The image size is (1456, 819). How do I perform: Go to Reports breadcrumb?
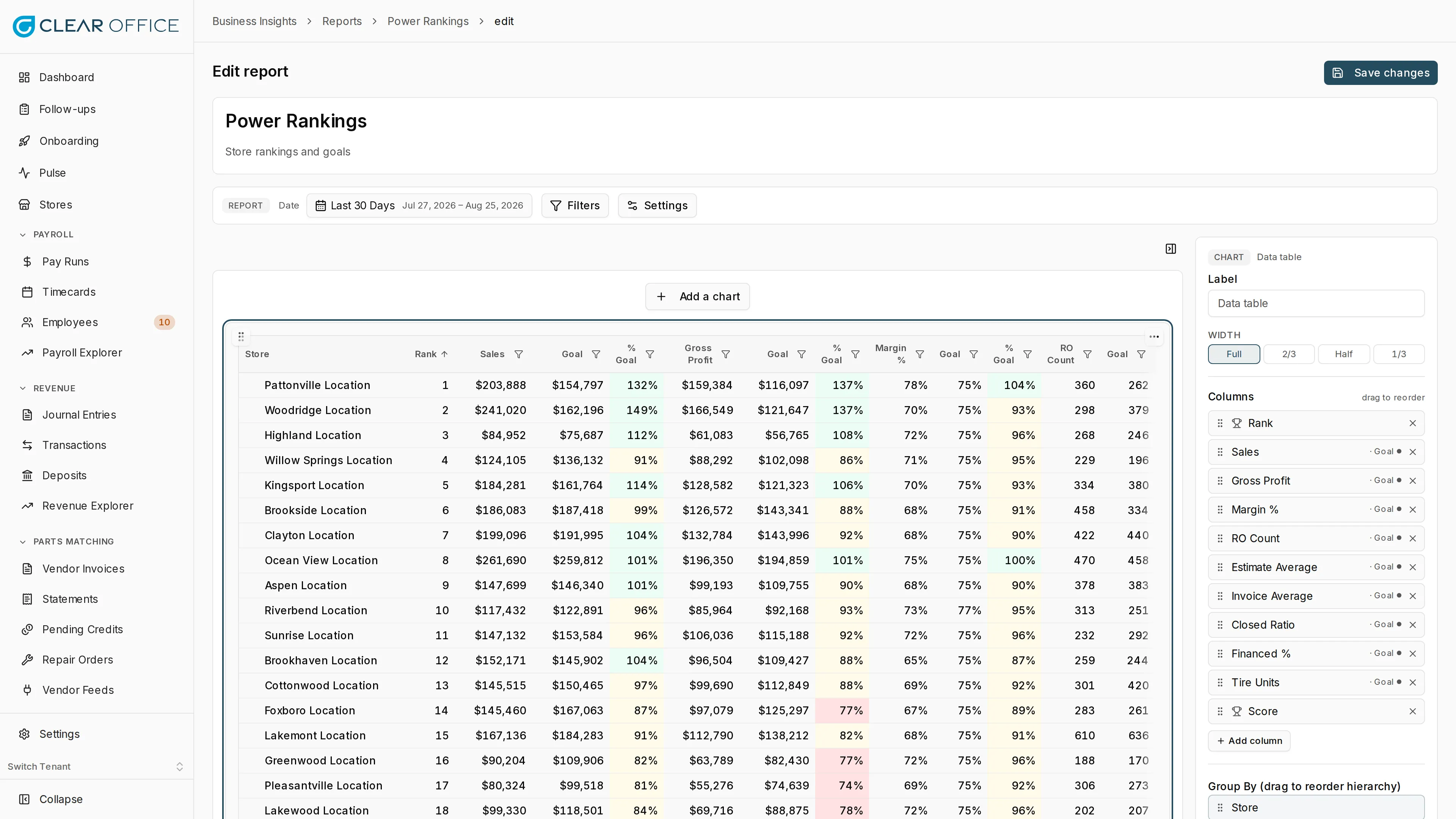click(342, 22)
